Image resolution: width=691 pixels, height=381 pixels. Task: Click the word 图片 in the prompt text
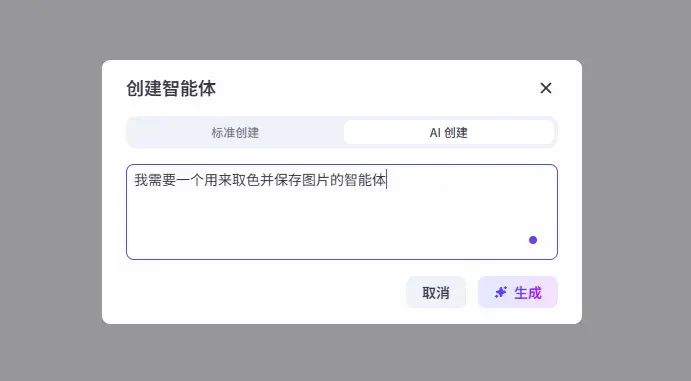point(316,180)
